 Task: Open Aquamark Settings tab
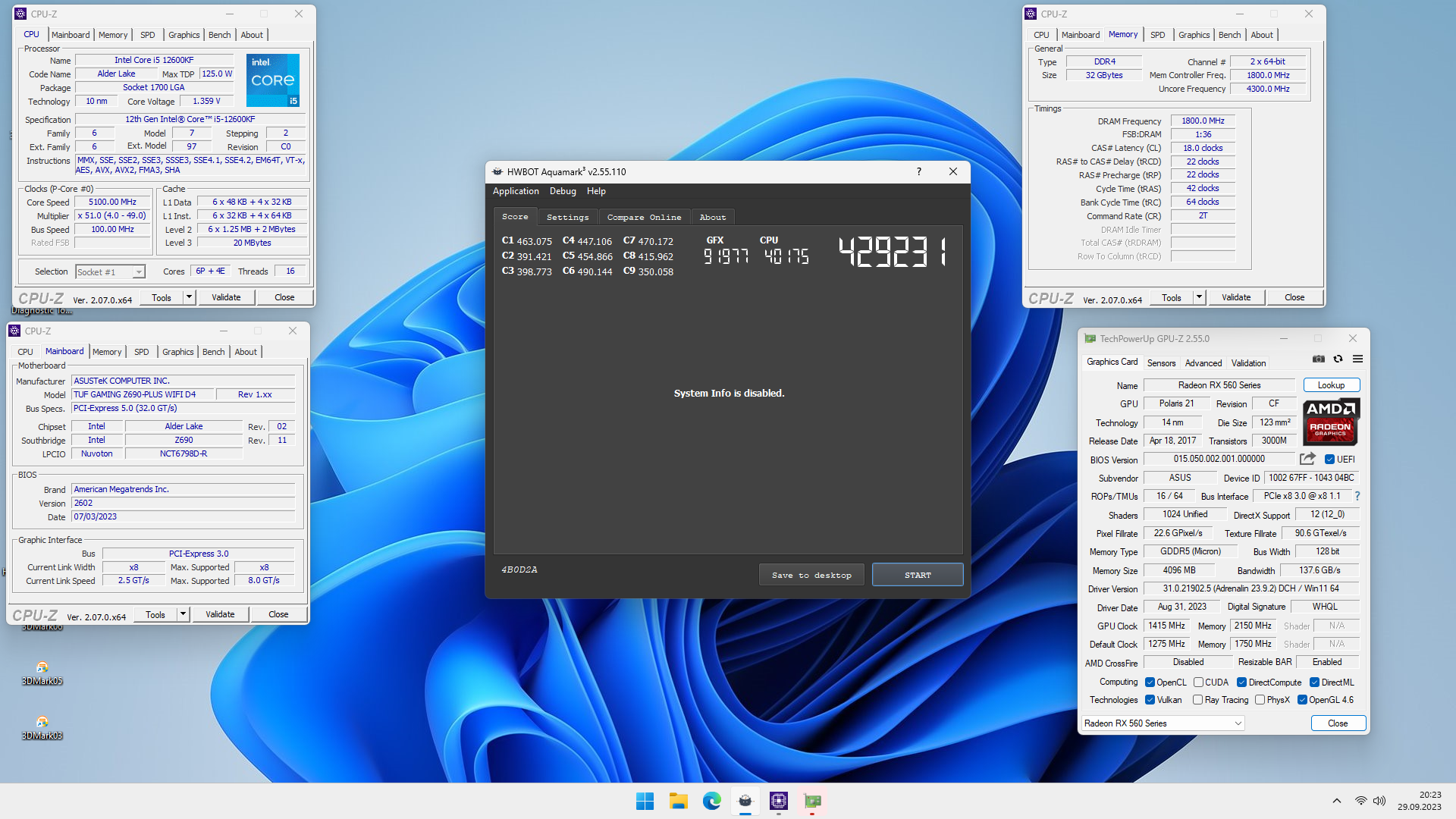click(x=567, y=217)
